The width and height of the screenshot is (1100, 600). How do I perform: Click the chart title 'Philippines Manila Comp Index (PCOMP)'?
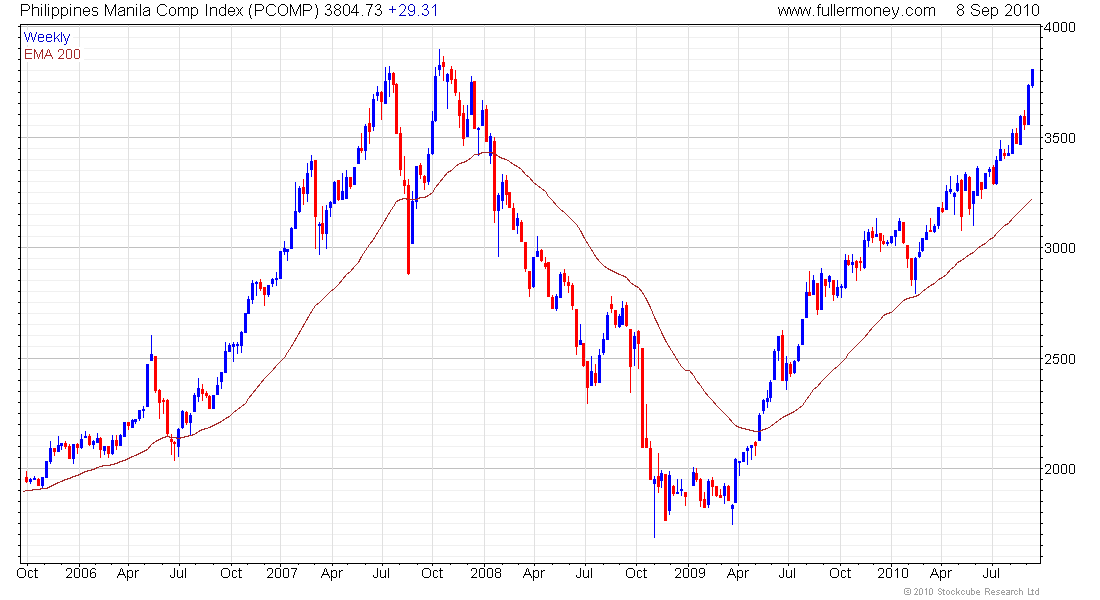pos(170,11)
